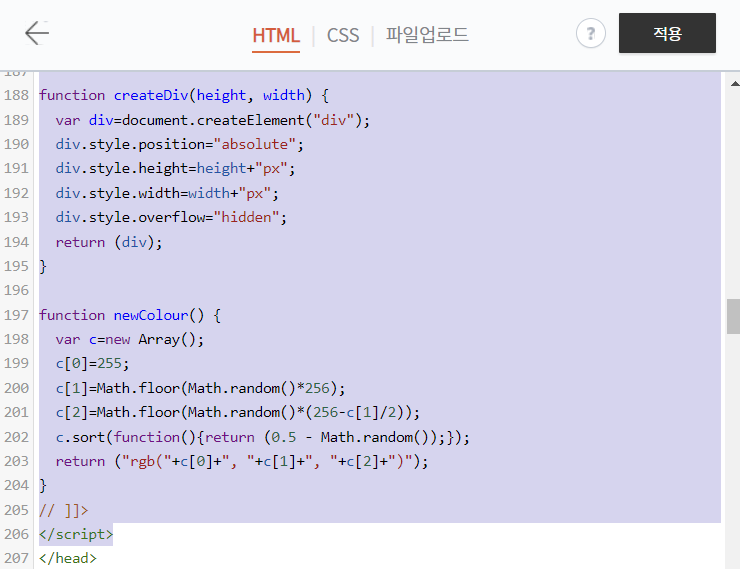
Task: Click the '</head>' closing tag
Action: [x=68, y=559]
